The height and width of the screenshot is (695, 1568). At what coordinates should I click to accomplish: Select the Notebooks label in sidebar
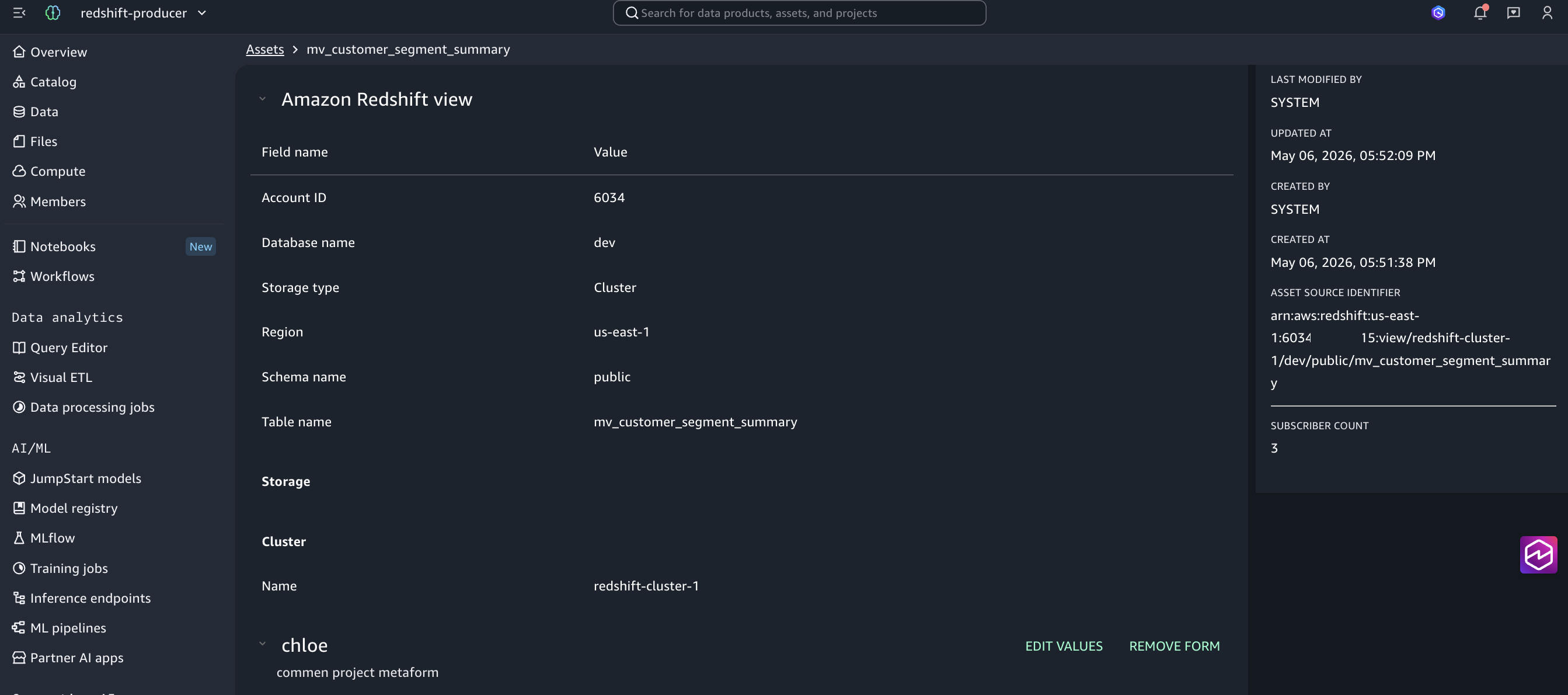coord(63,246)
